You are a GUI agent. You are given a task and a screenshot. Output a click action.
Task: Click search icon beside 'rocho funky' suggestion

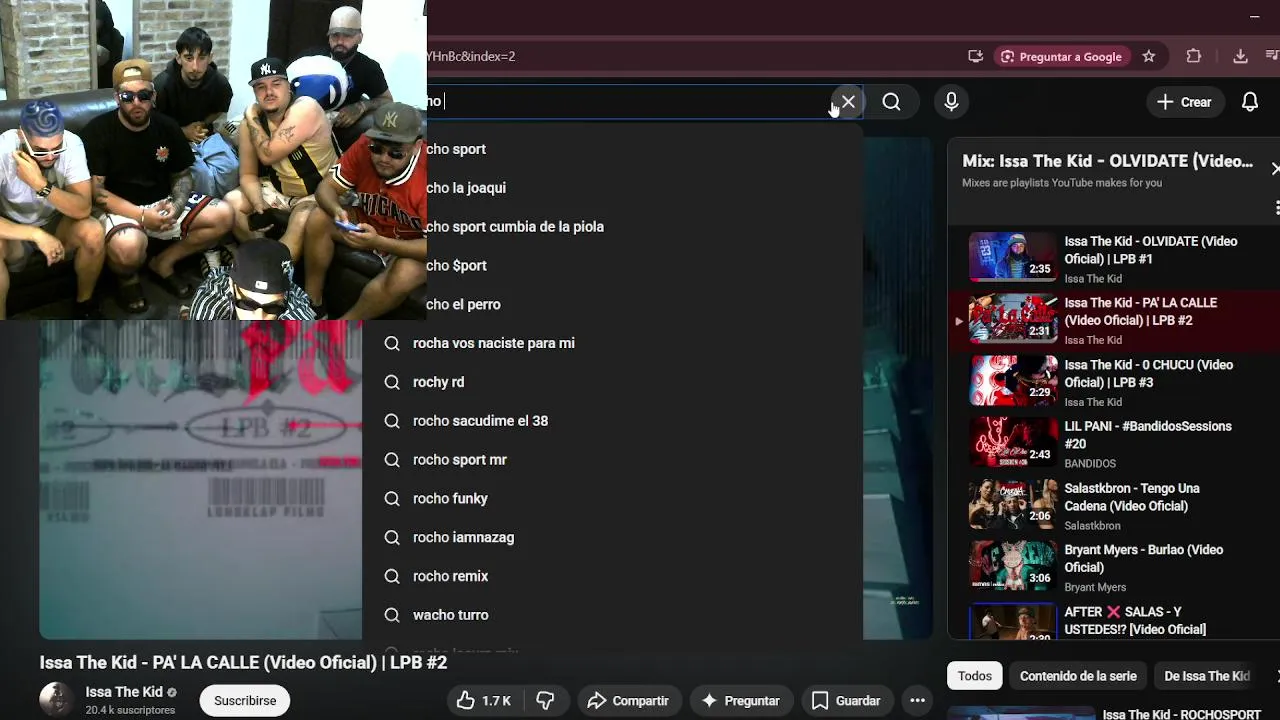point(392,498)
